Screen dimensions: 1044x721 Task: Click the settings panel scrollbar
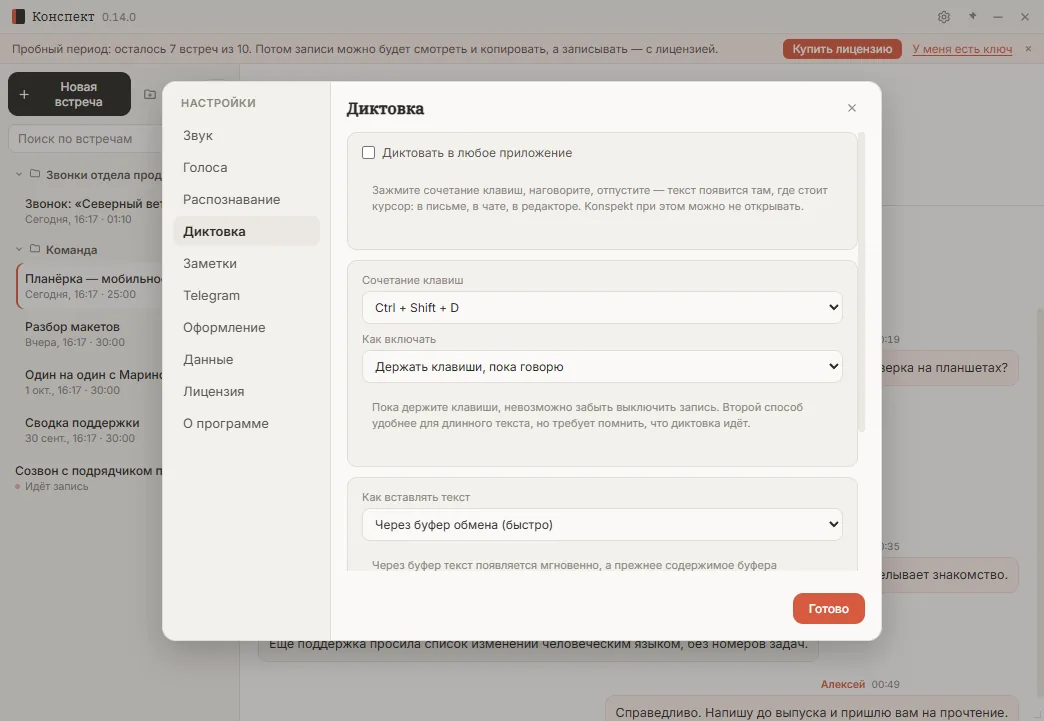862,282
